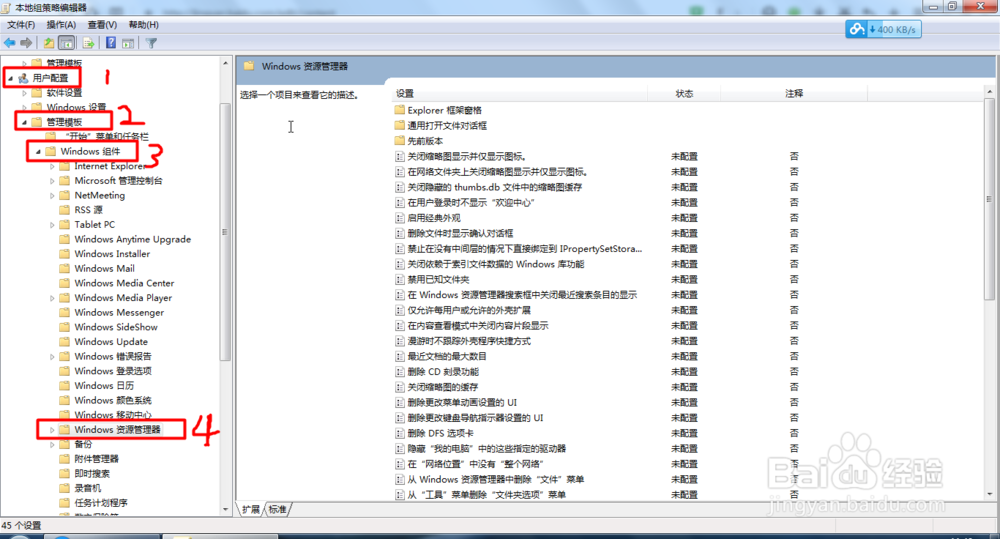Click folder icon in Windows 资源管理器 header
Image resolution: width=1000 pixels, height=539 pixels.
click(x=249, y=66)
